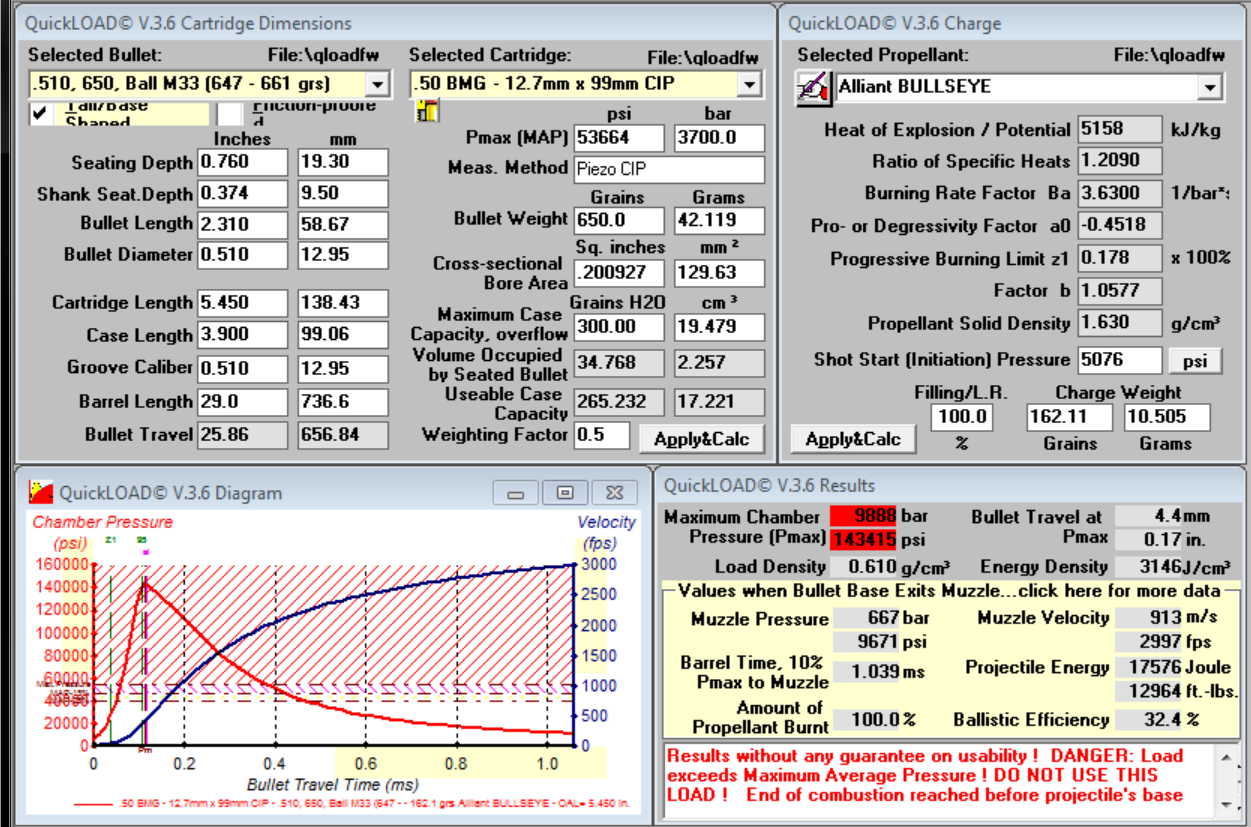Click the red Pmax psi value 143415
The width and height of the screenshot is (1251, 827).
click(864, 539)
